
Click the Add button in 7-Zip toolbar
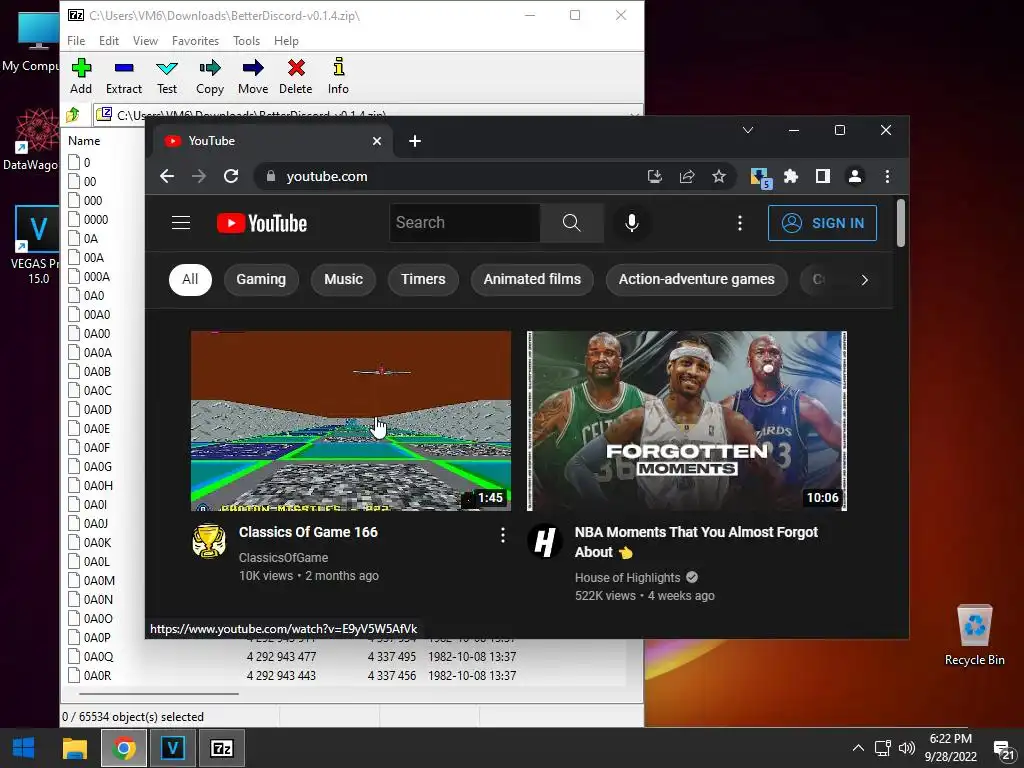click(x=81, y=76)
